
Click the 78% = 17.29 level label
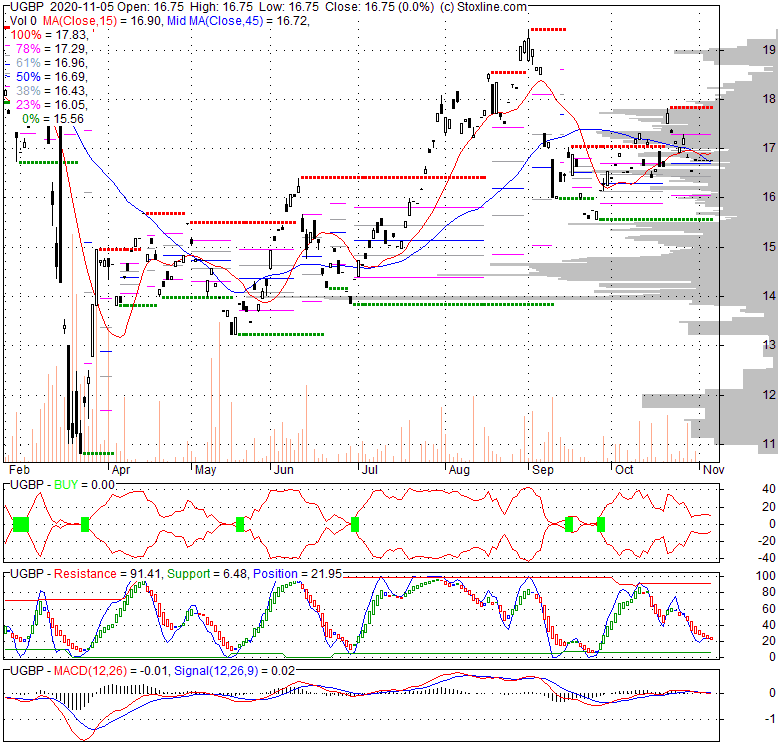coord(51,49)
